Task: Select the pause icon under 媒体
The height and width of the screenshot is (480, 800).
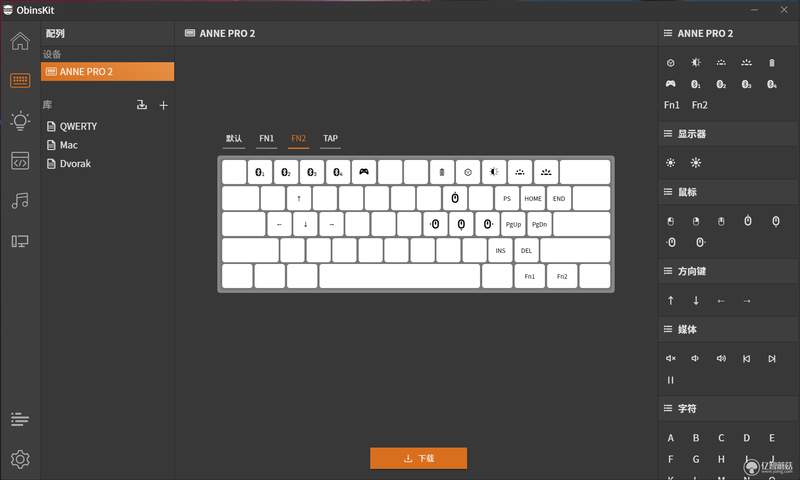Action: 670,380
